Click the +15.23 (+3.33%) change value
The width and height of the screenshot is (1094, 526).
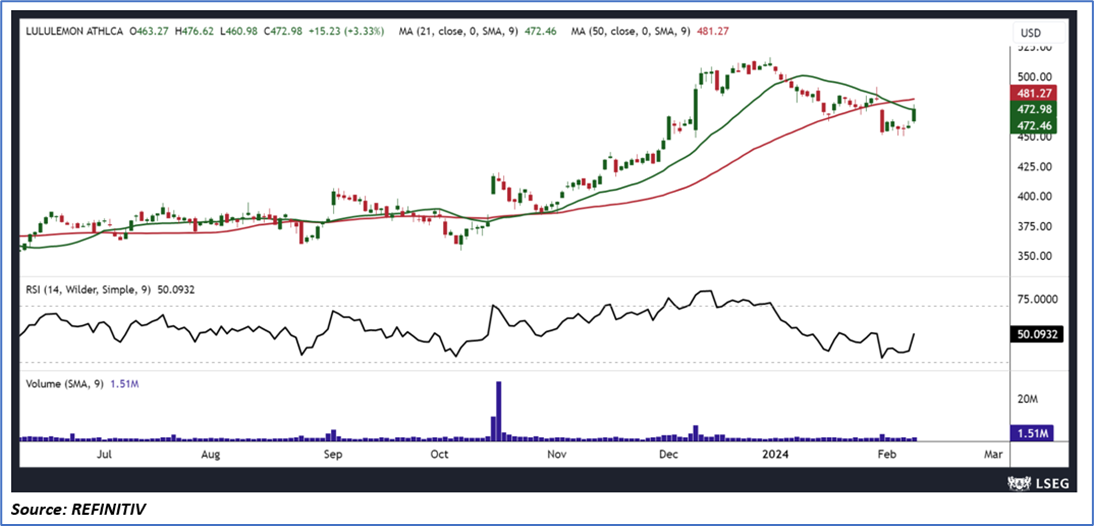point(345,31)
